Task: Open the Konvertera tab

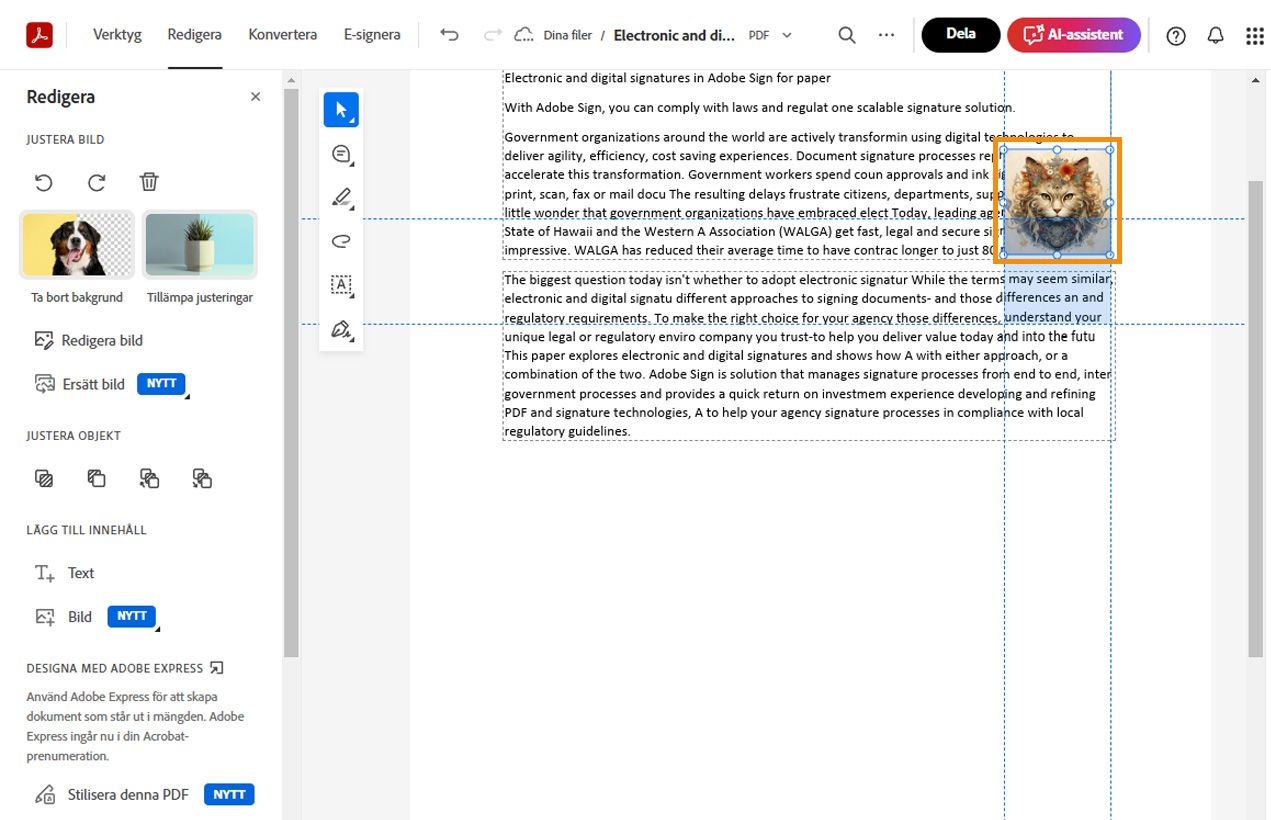Action: (x=283, y=35)
